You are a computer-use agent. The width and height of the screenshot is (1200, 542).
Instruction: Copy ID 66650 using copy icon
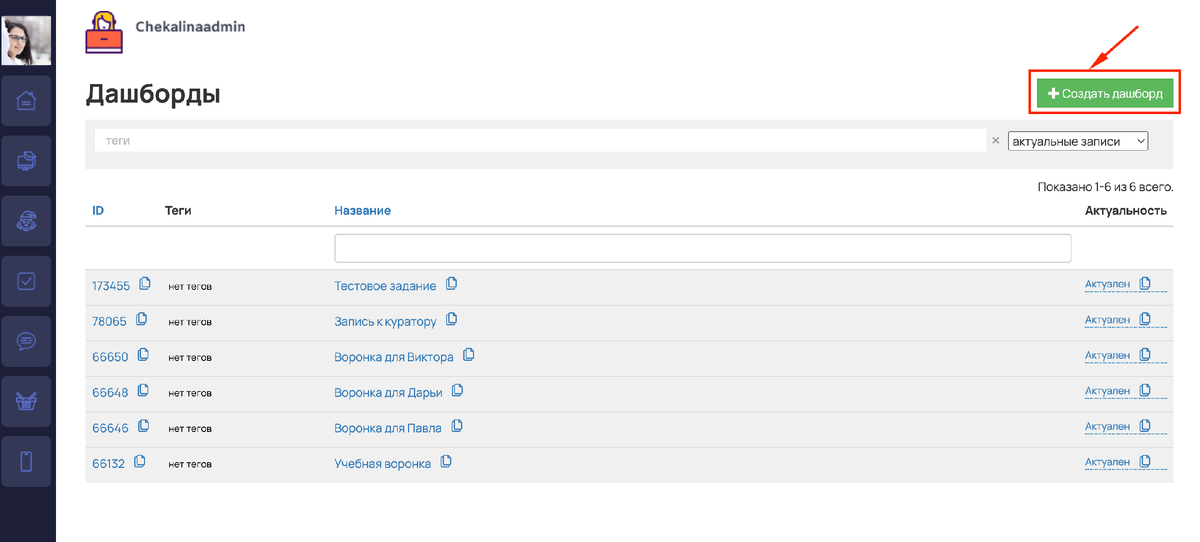[x=143, y=355]
